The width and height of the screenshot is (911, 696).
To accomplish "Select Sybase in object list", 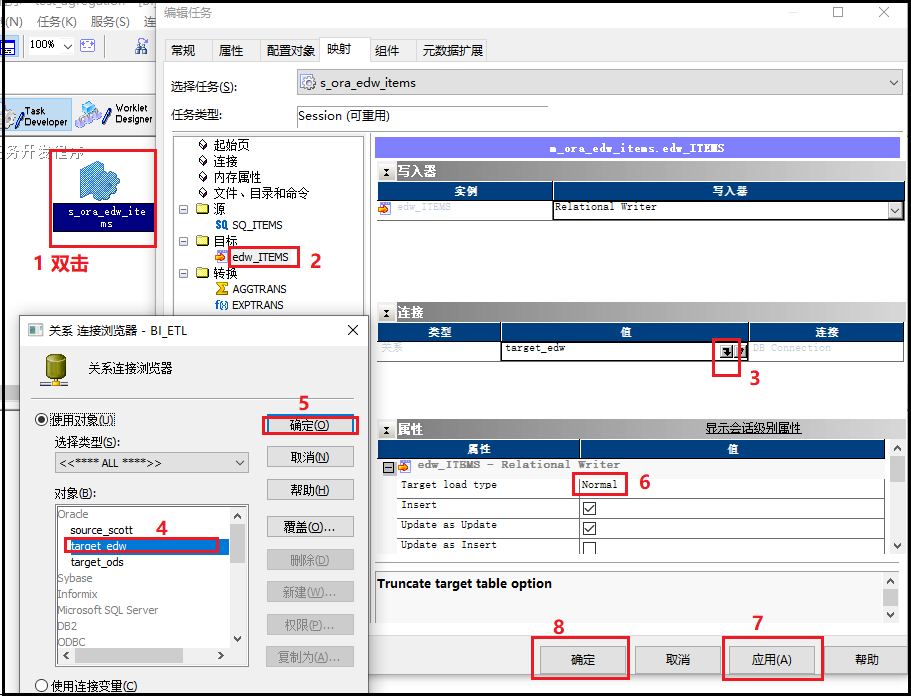I will tap(74, 578).
